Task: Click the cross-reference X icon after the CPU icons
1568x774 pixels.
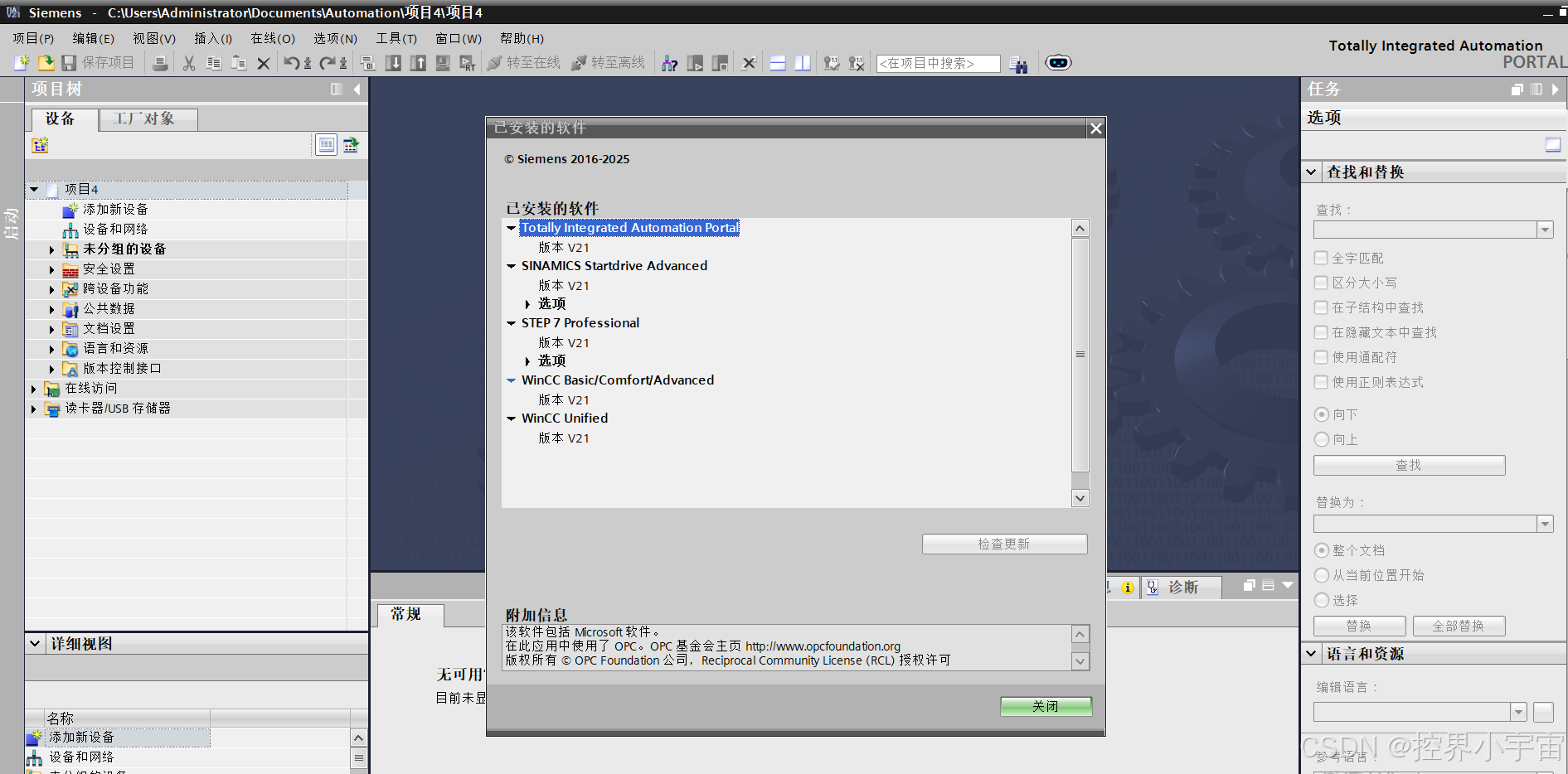Action: [749, 63]
